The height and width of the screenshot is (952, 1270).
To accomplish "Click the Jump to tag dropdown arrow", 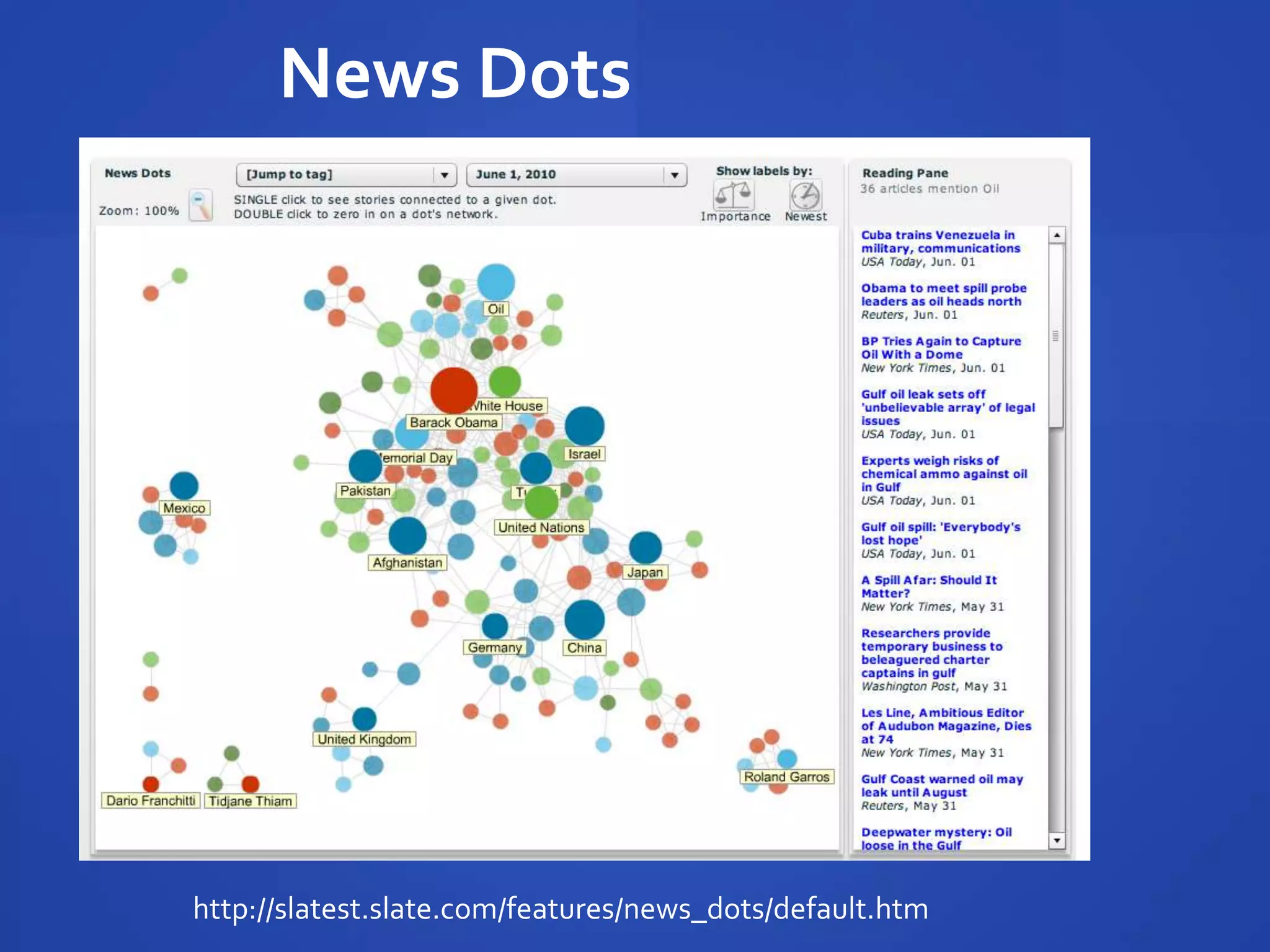I will point(445,175).
